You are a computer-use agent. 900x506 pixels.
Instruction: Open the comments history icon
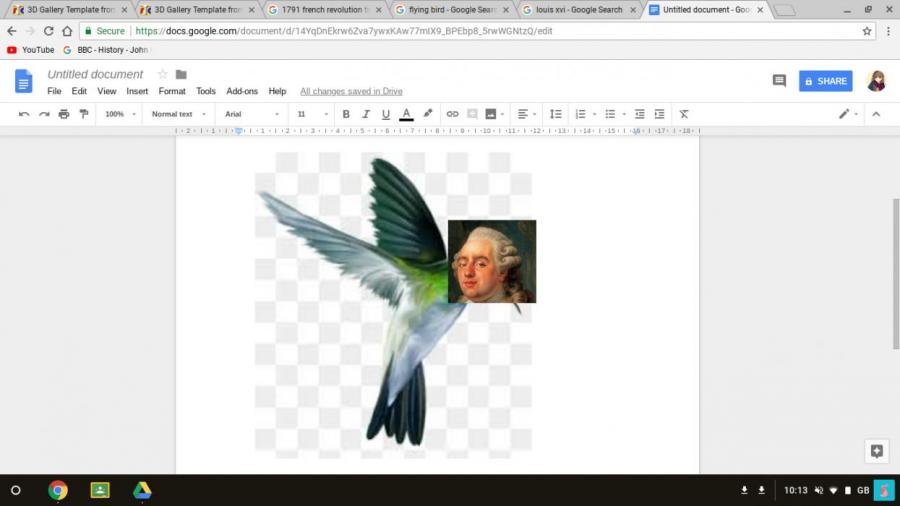779,81
